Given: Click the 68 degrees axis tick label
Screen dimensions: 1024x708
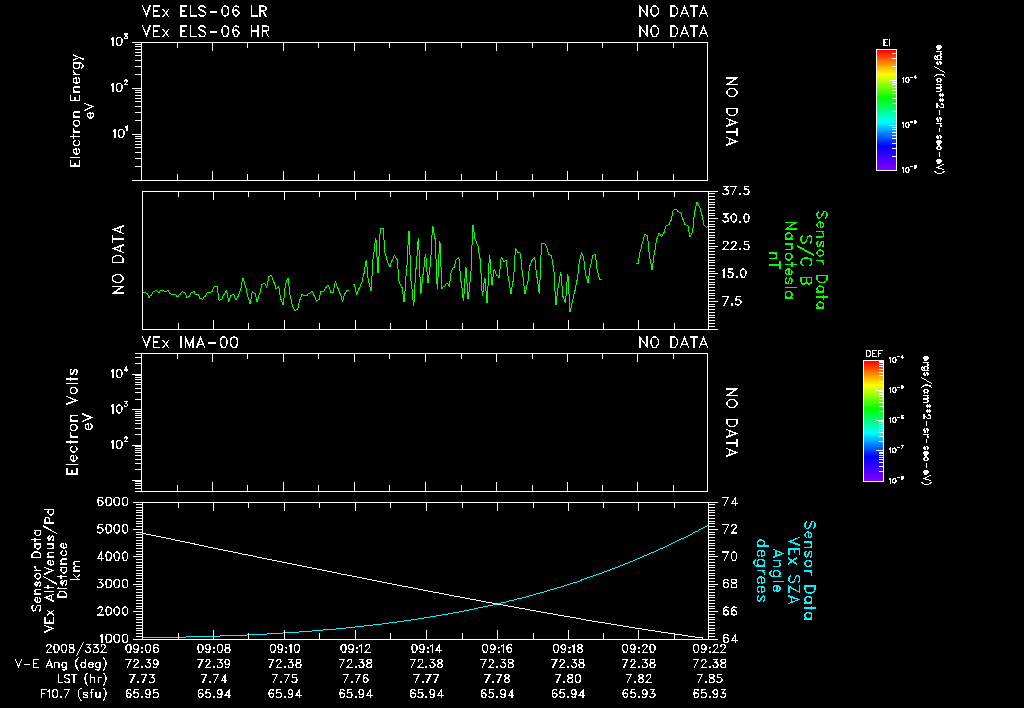Looking at the screenshot, I should point(730,584).
